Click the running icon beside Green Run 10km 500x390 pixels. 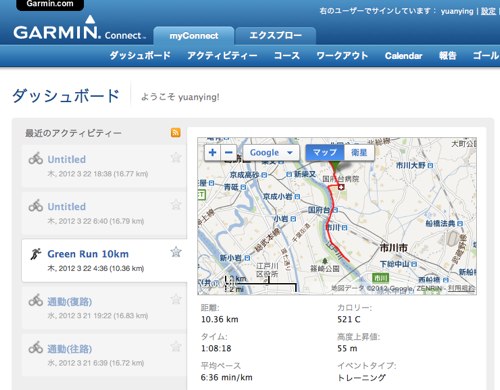(36, 254)
